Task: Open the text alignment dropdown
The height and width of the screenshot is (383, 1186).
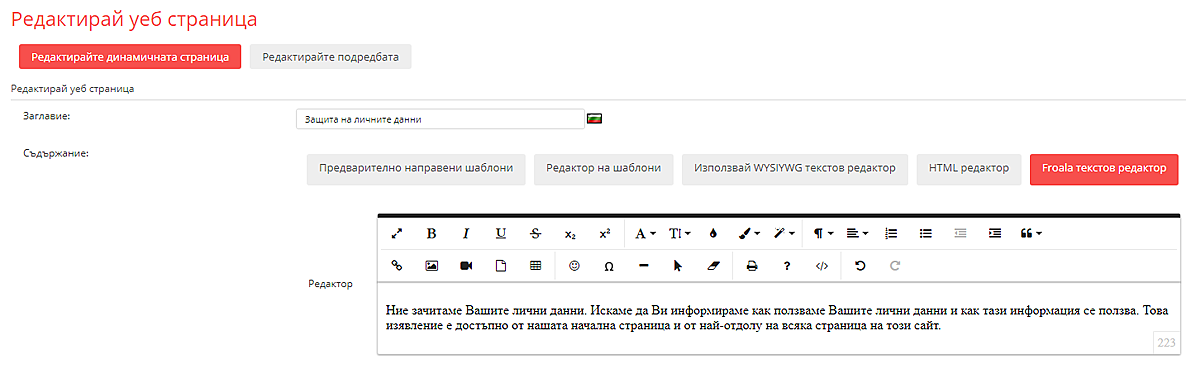Action: point(857,234)
